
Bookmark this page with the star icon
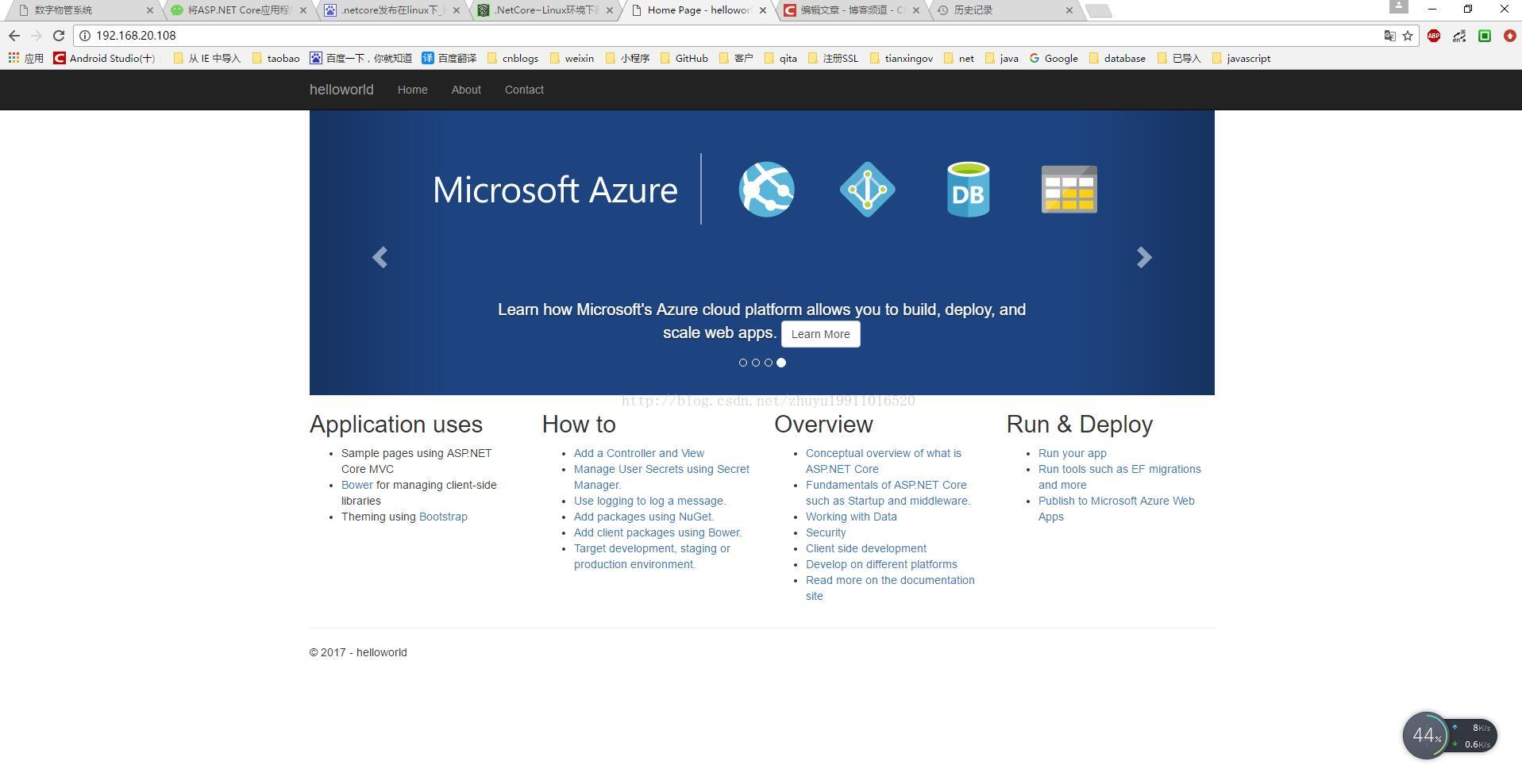click(x=1408, y=36)
